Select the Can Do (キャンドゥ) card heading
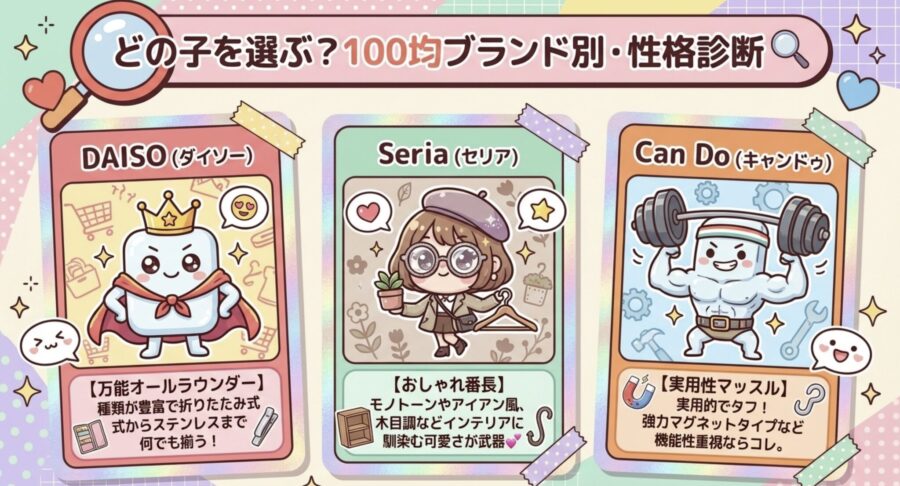 pyautogui.click(x=732, y=155)
